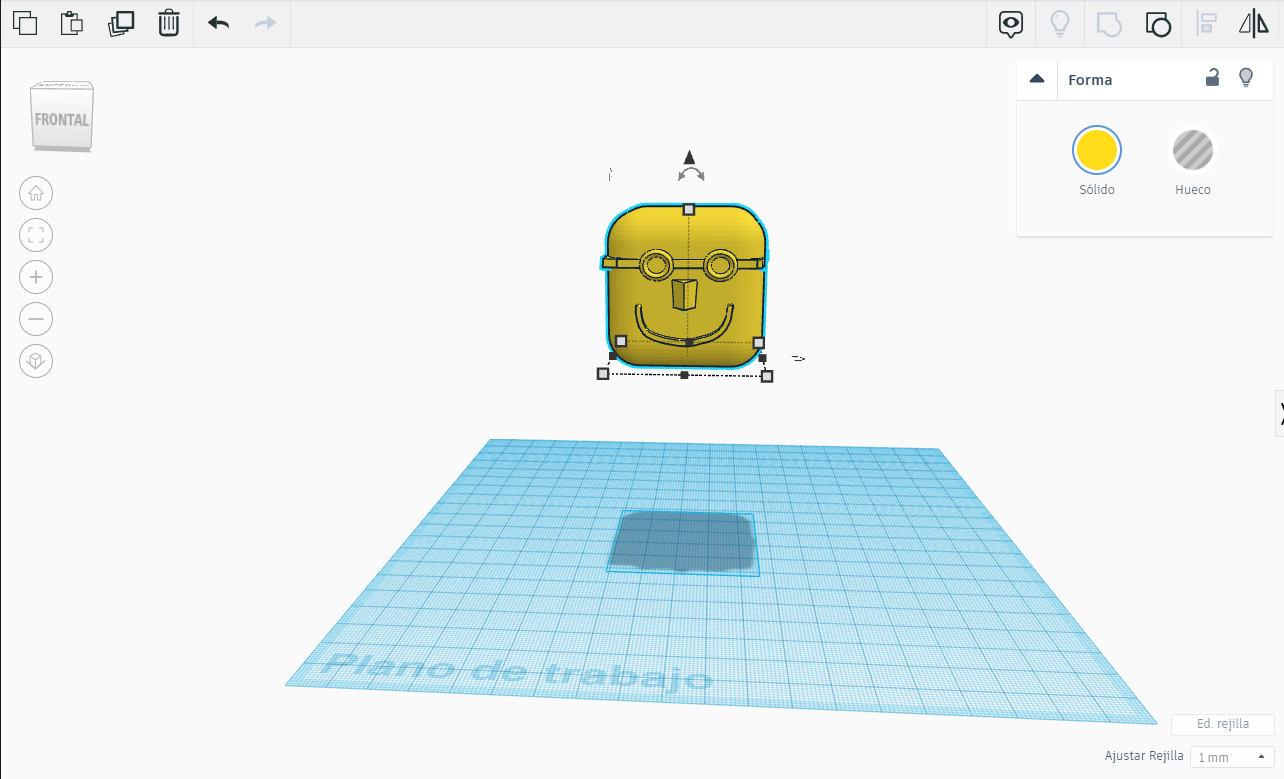Collapse the Forma panel
Screen dimensions: 1284x779
(1037, 79)
